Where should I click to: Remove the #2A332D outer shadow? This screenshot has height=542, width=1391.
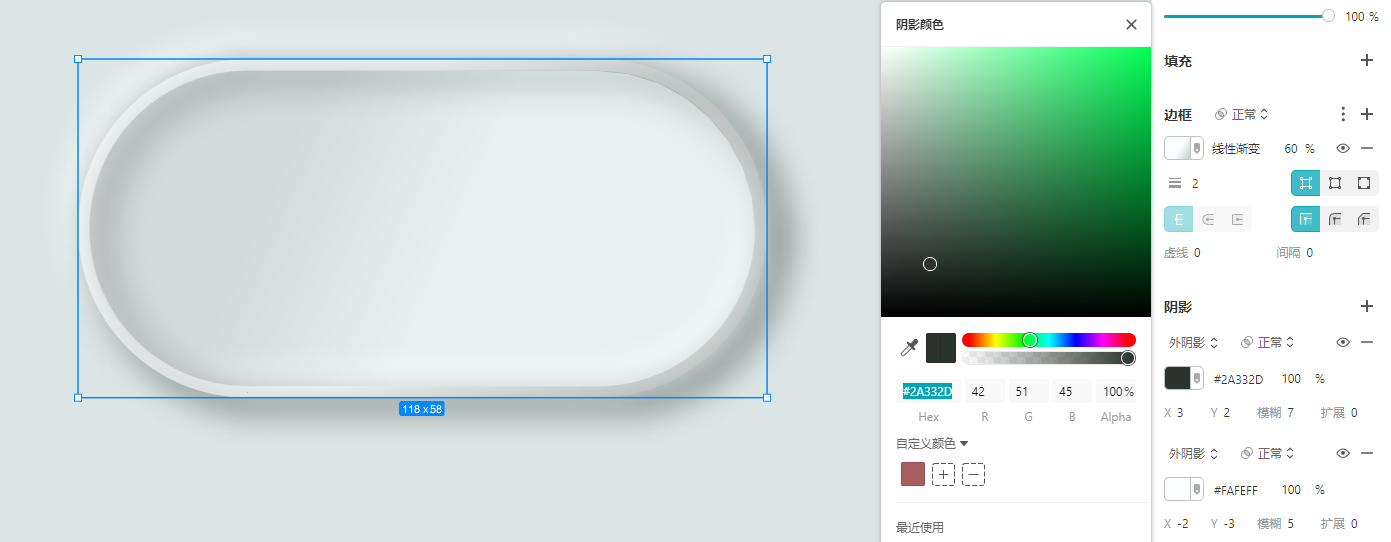click(1367, 342)
